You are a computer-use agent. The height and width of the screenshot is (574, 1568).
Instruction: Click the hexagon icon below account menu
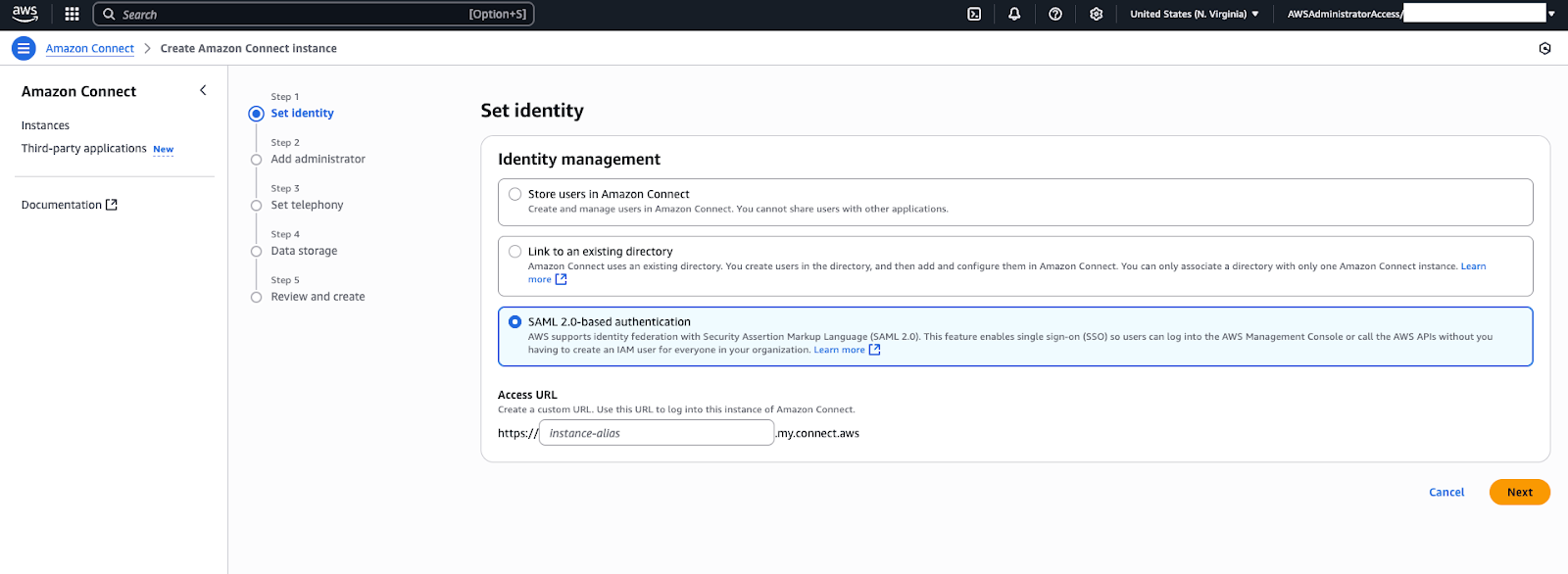pos(1544,48)
